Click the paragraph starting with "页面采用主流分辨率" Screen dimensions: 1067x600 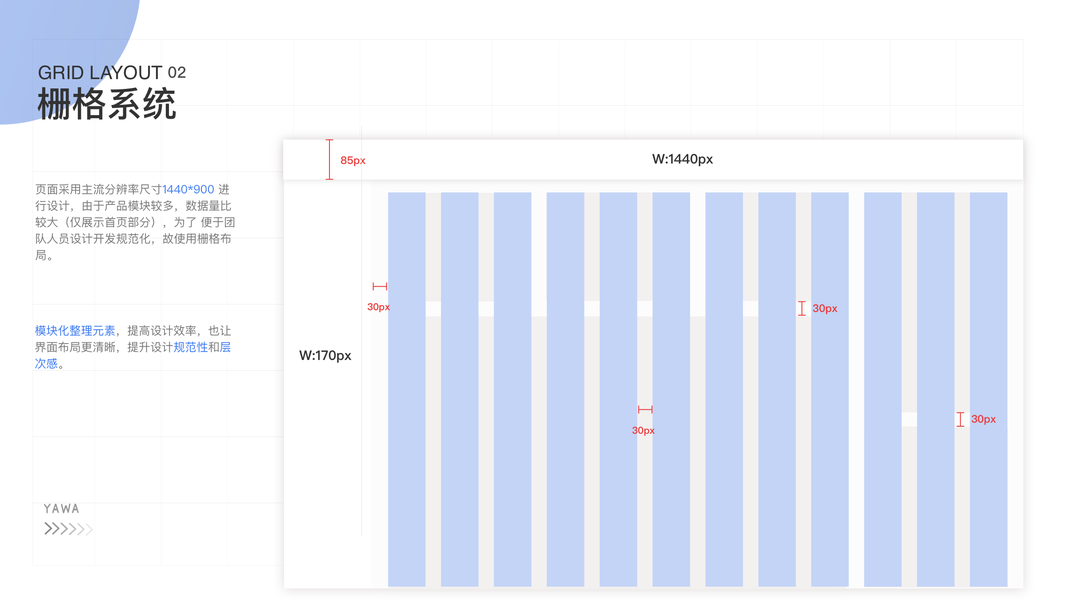tap(134, 222)
